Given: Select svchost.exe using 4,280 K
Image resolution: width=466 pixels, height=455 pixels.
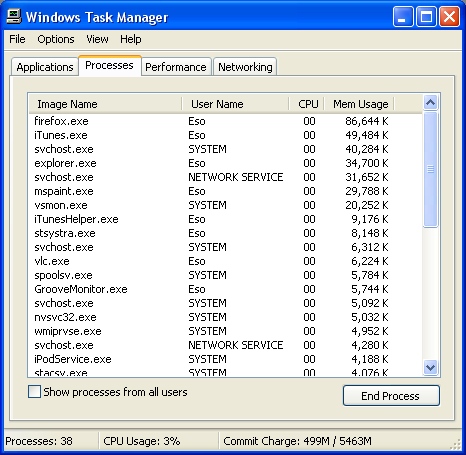Looking at the screenshot, I should (225, 345).
